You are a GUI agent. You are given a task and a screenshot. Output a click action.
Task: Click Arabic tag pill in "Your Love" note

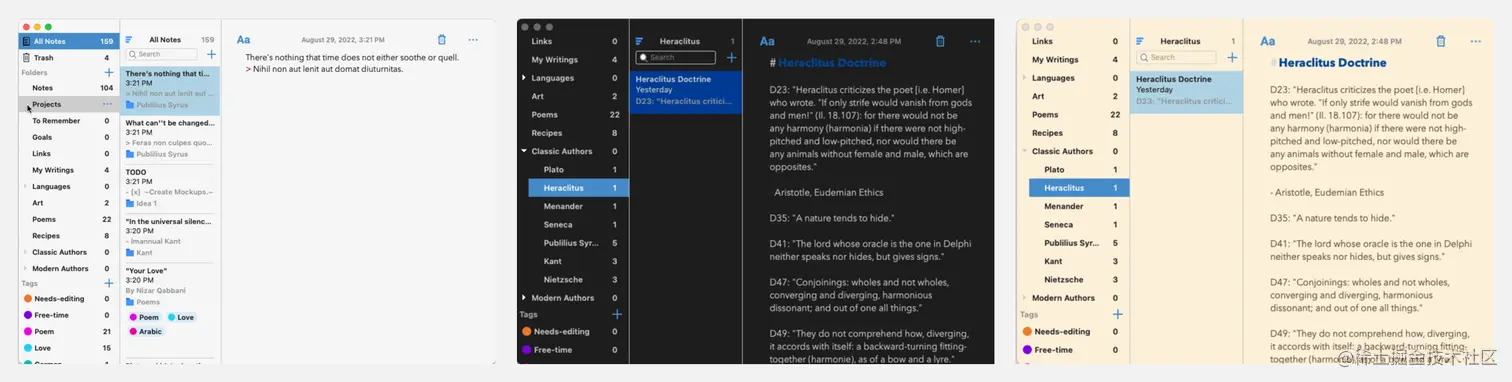click(146, 332)
